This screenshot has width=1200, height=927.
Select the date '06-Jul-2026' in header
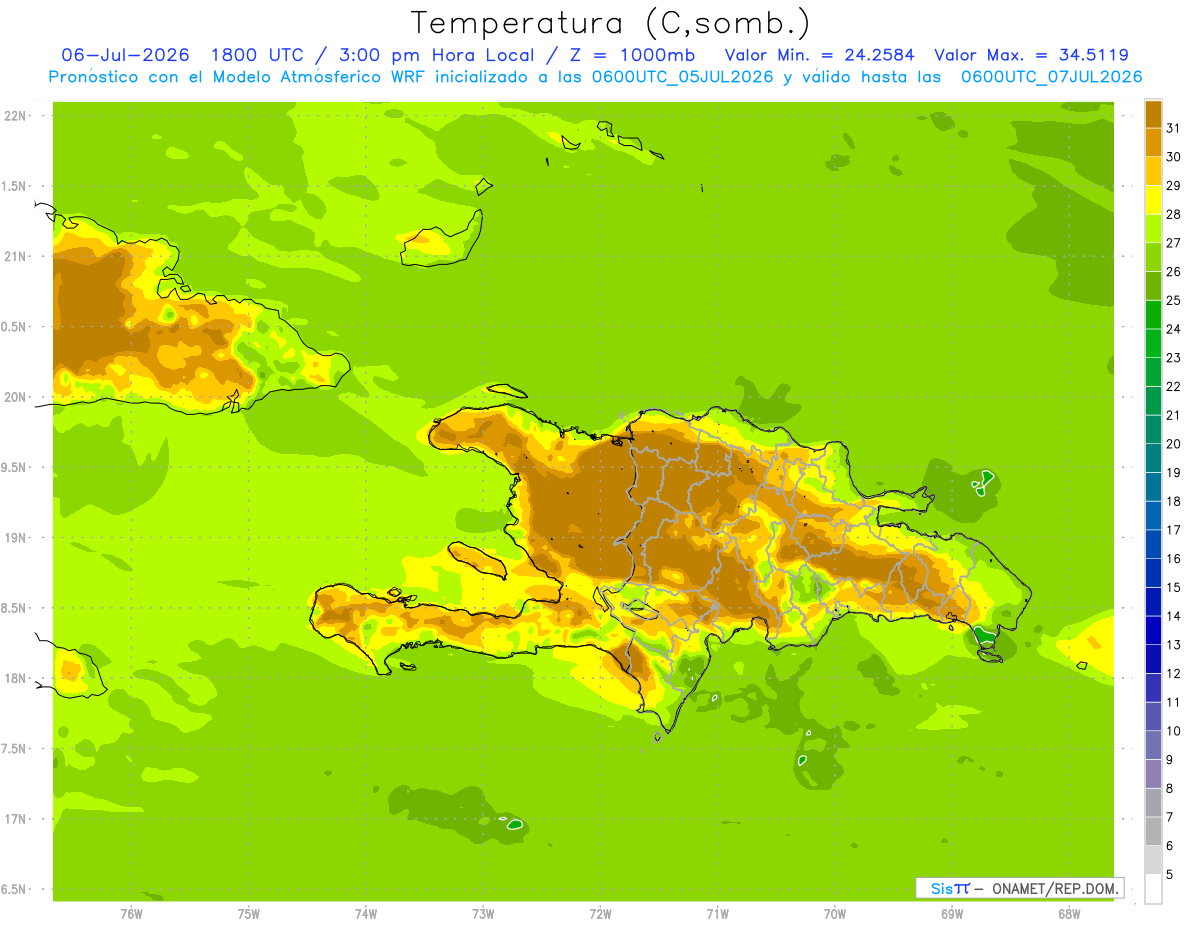tap(126, 55)
